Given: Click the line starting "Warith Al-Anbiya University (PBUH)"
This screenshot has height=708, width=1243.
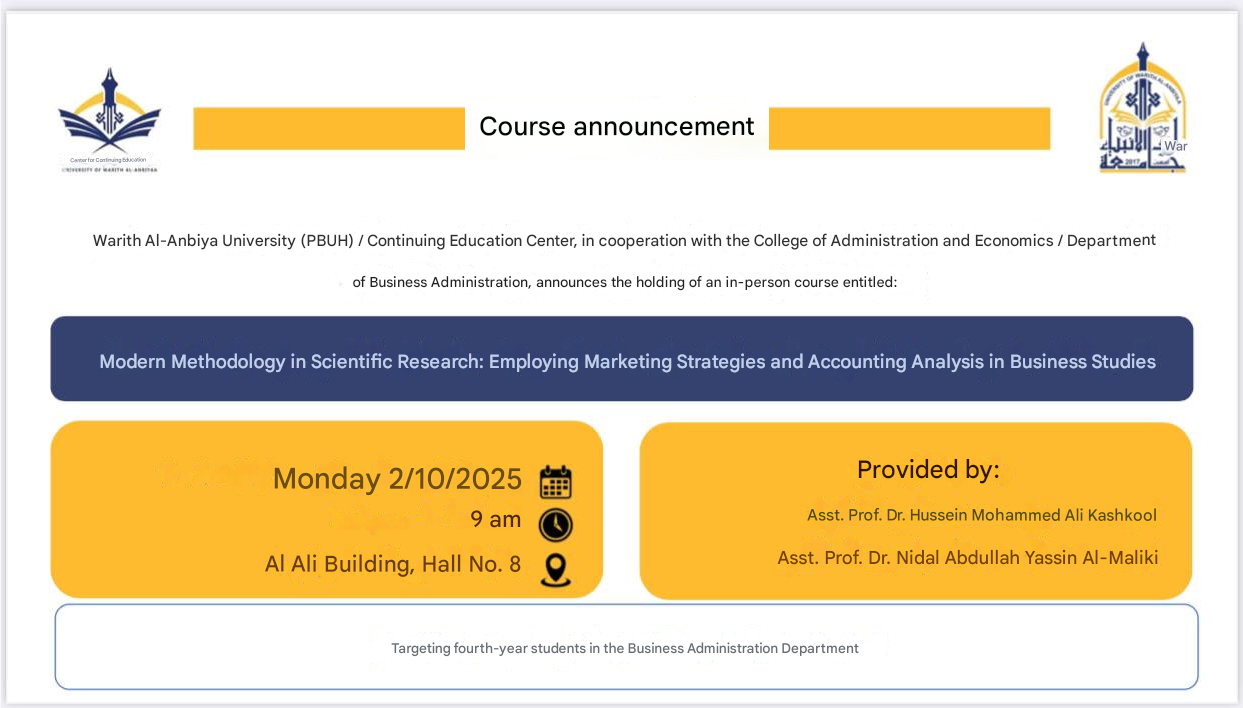Looking at the screenshot, I should (x=623, y=241).
